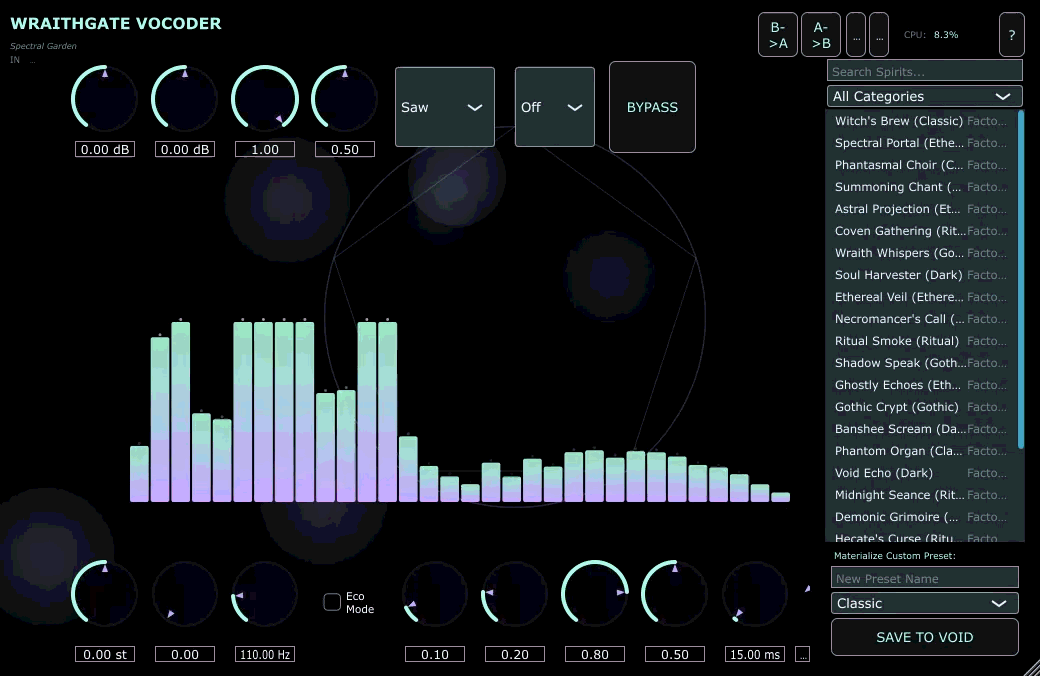
Task: Select Ritual Smoke (Ritual) preset
Action: [x=922, y=340]
